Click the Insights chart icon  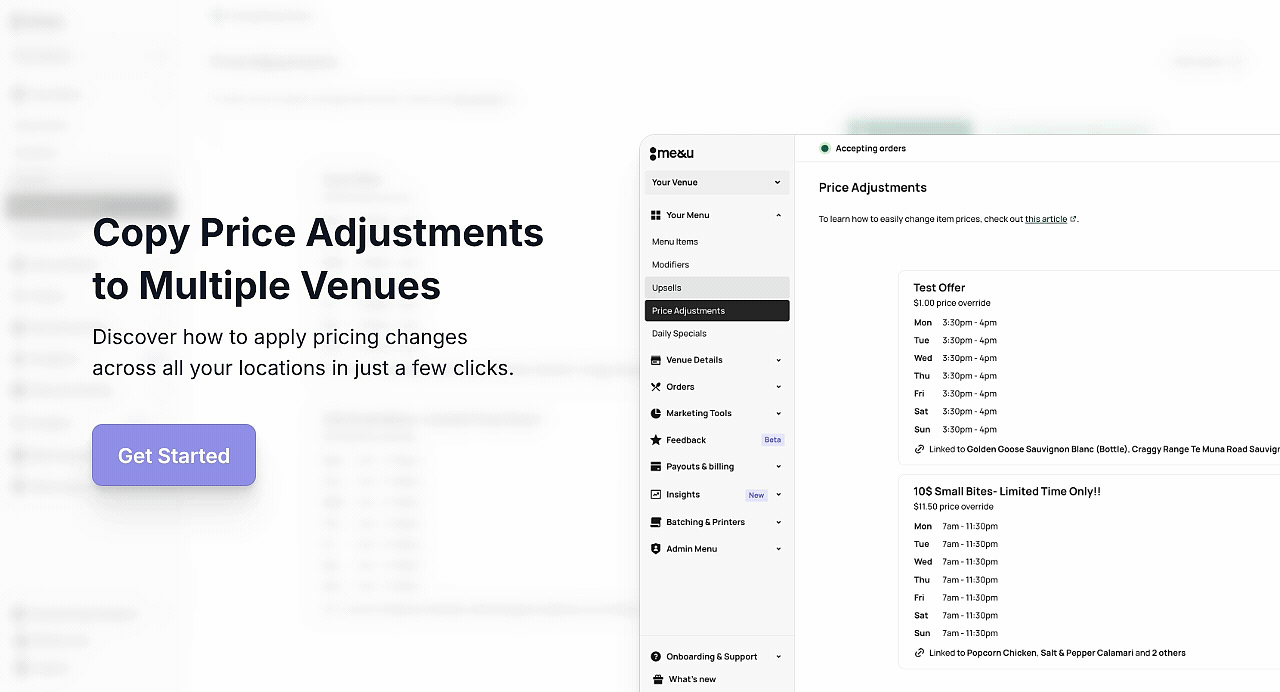[656, 494]
